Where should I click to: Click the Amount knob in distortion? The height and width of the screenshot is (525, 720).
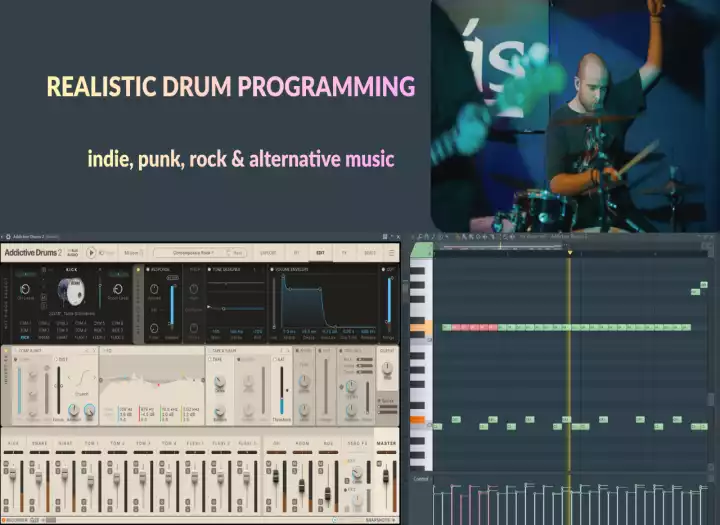(x=73, y=410)
